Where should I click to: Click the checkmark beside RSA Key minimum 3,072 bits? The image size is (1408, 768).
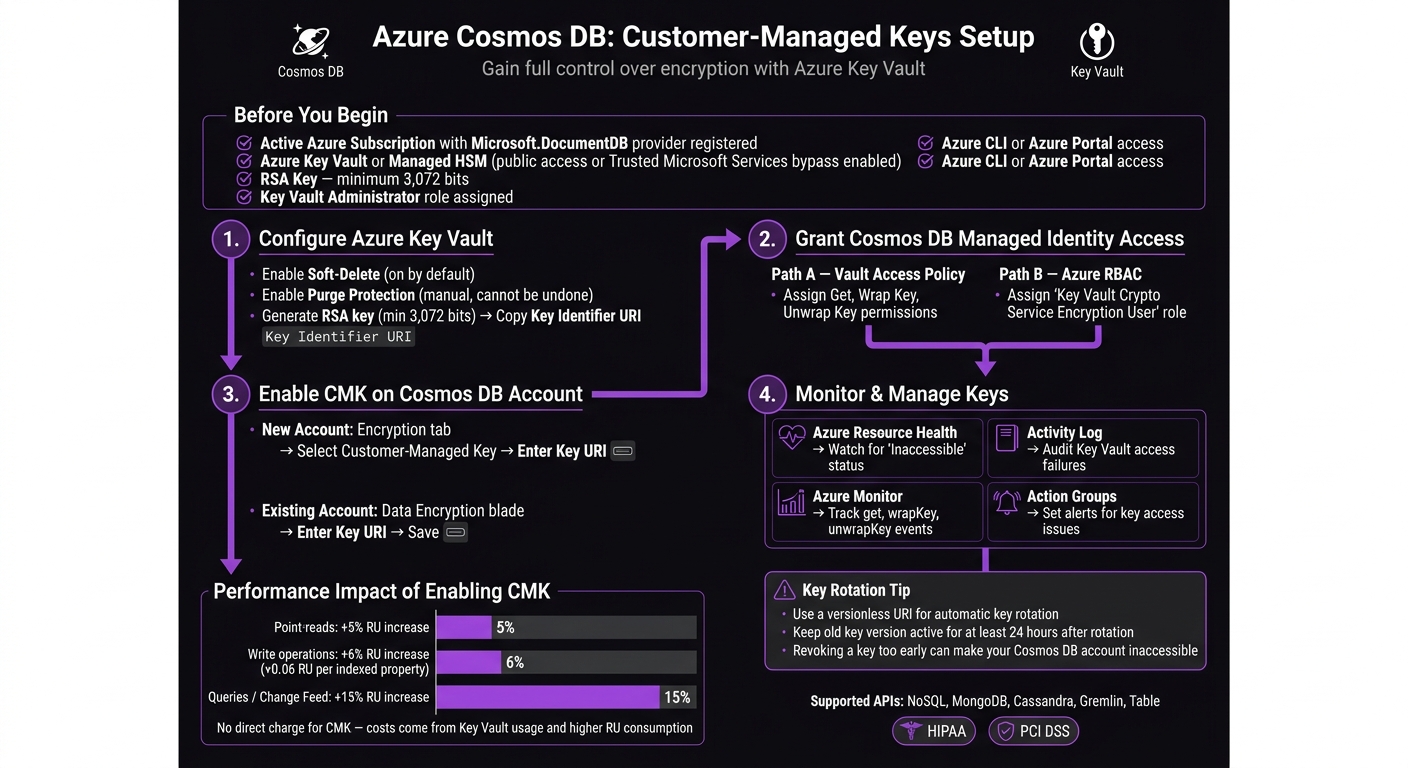(243, 179)
